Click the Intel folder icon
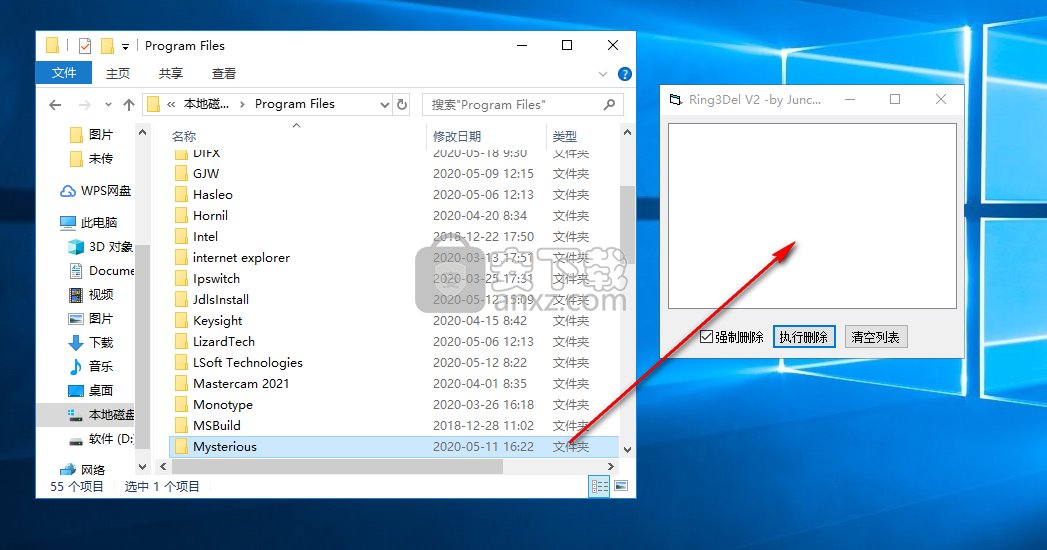This screenshot has width=1047, height=550. pyautogui.click(x=181, y=237)
